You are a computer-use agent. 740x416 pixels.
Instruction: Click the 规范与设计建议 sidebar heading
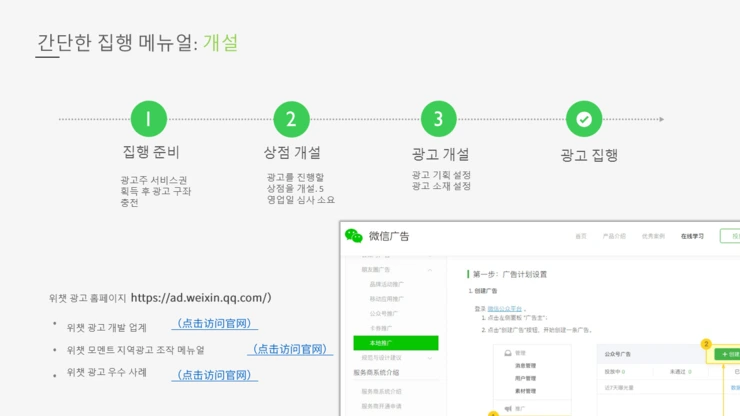tap(381, 358)
